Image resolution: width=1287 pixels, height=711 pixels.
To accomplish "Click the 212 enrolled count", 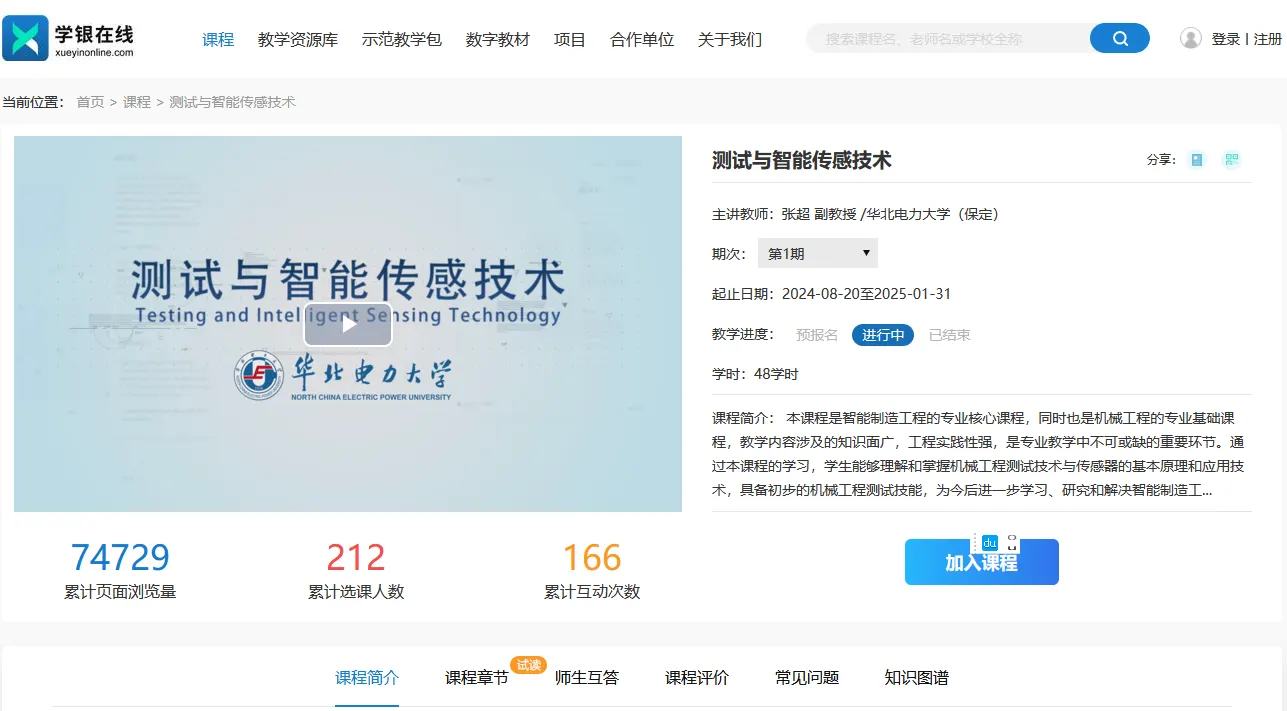I will 356,557.
